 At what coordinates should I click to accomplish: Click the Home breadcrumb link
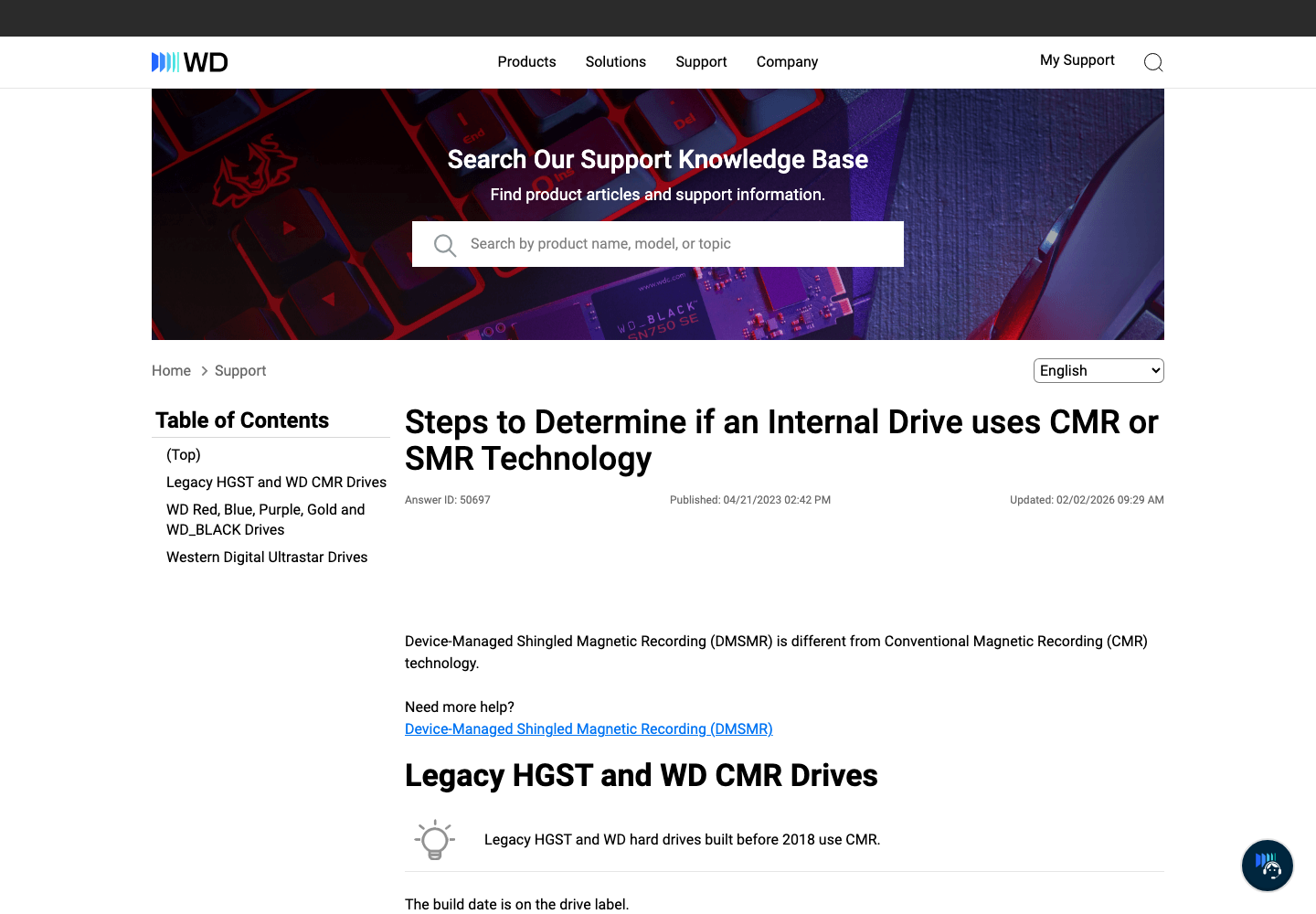click(171, 371)
